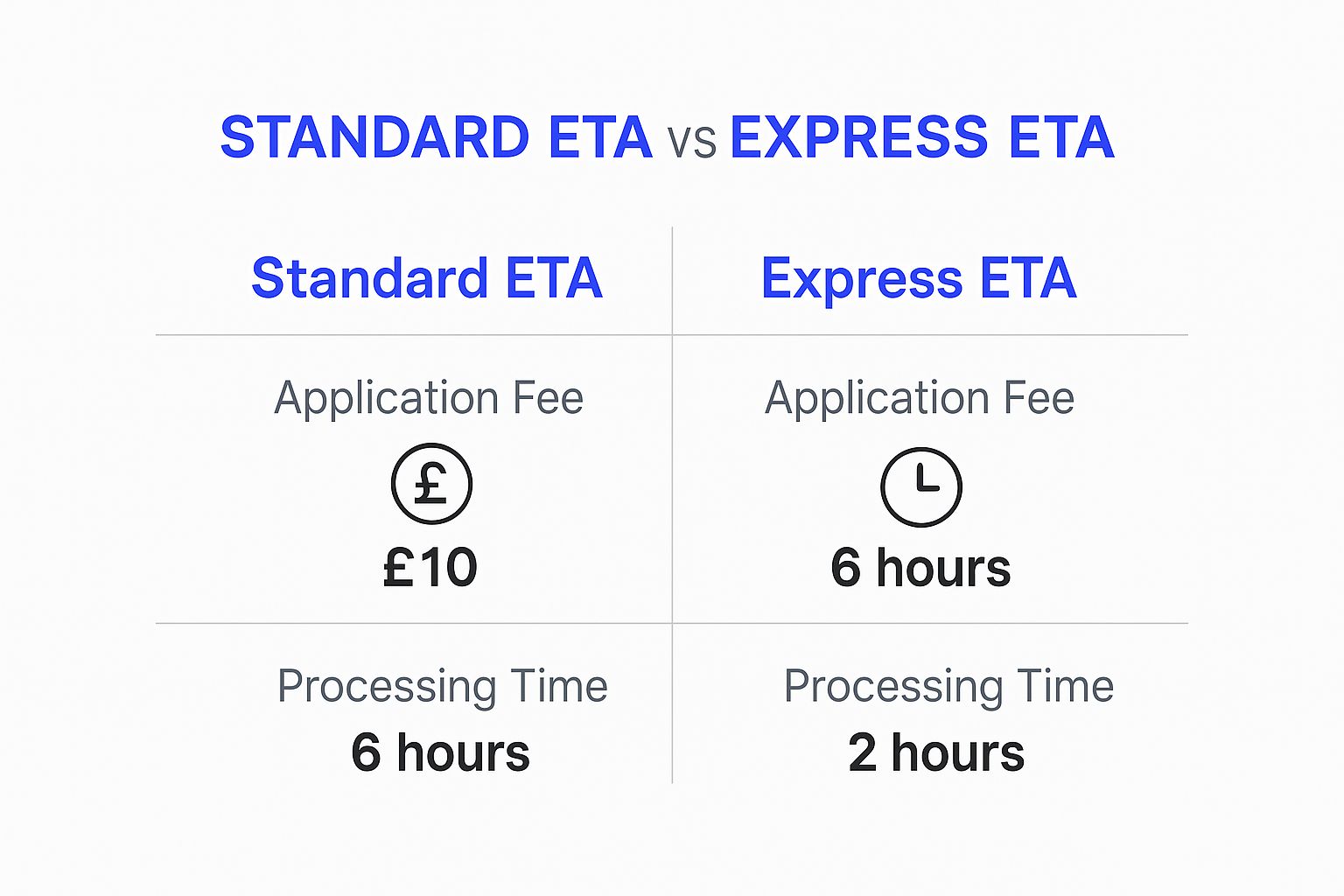Screen dimensions: 1344x896
Task: Click '6 hours' below the clock icon
Action: point(920,568)
